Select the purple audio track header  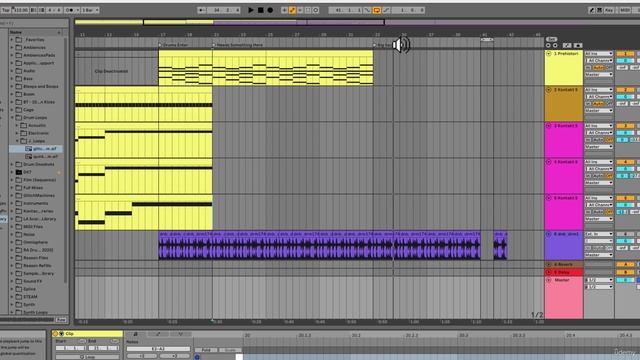(x=564, y=245)
